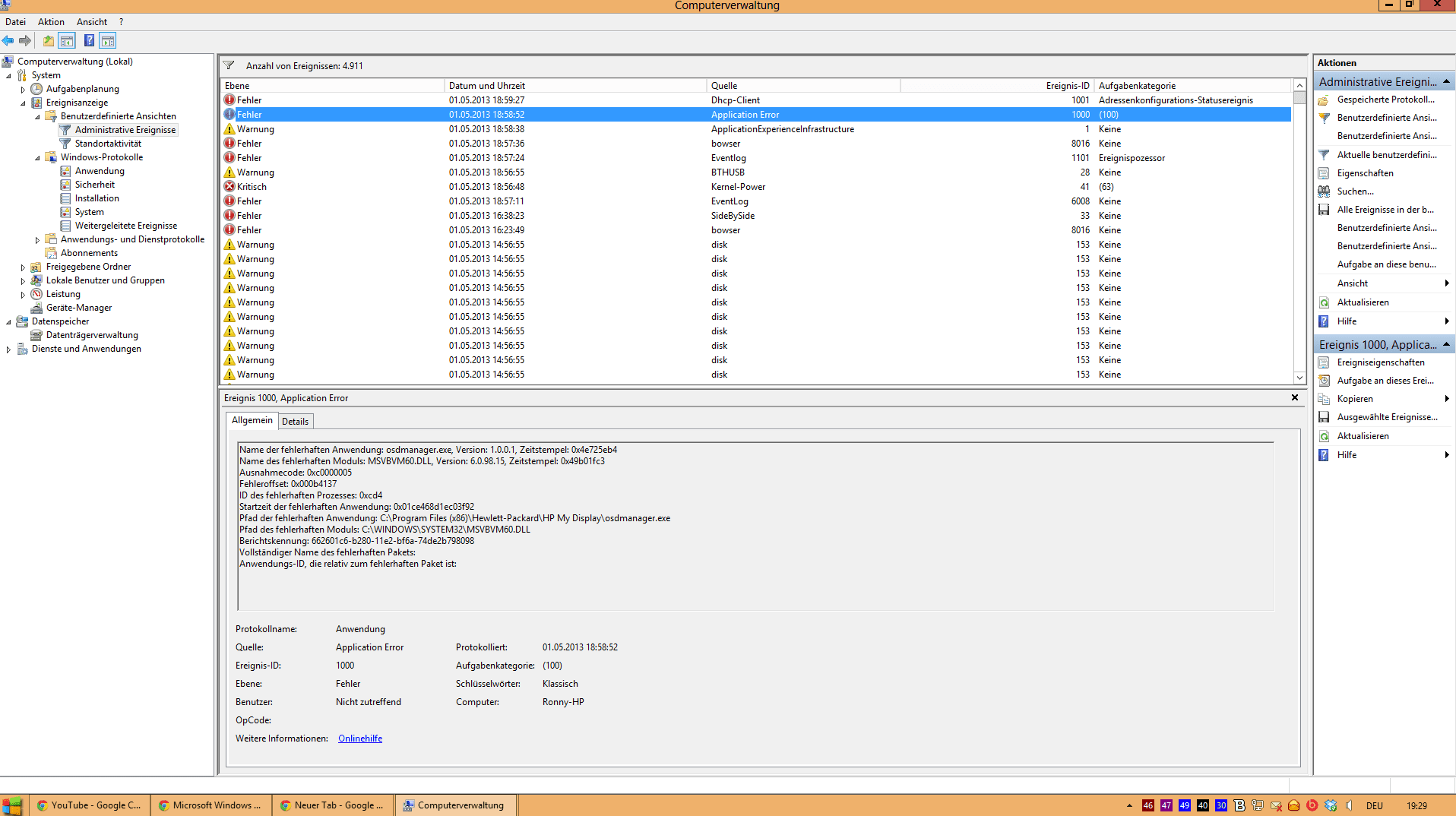This screenshot has height=816, width=1456.
Task: Select Datenträgerverwaltung in the tree
Action: pyautogui.click(x=92, y=335)
